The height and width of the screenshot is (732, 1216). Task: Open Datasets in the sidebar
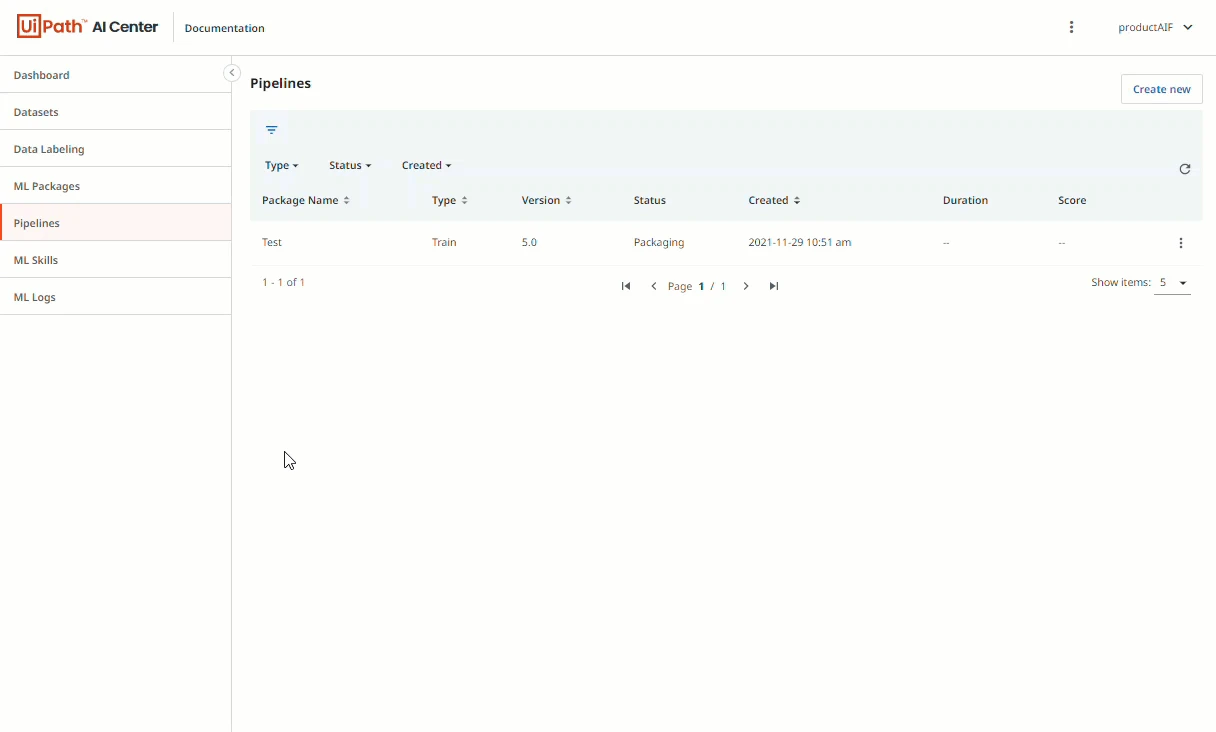pos(116,112)
